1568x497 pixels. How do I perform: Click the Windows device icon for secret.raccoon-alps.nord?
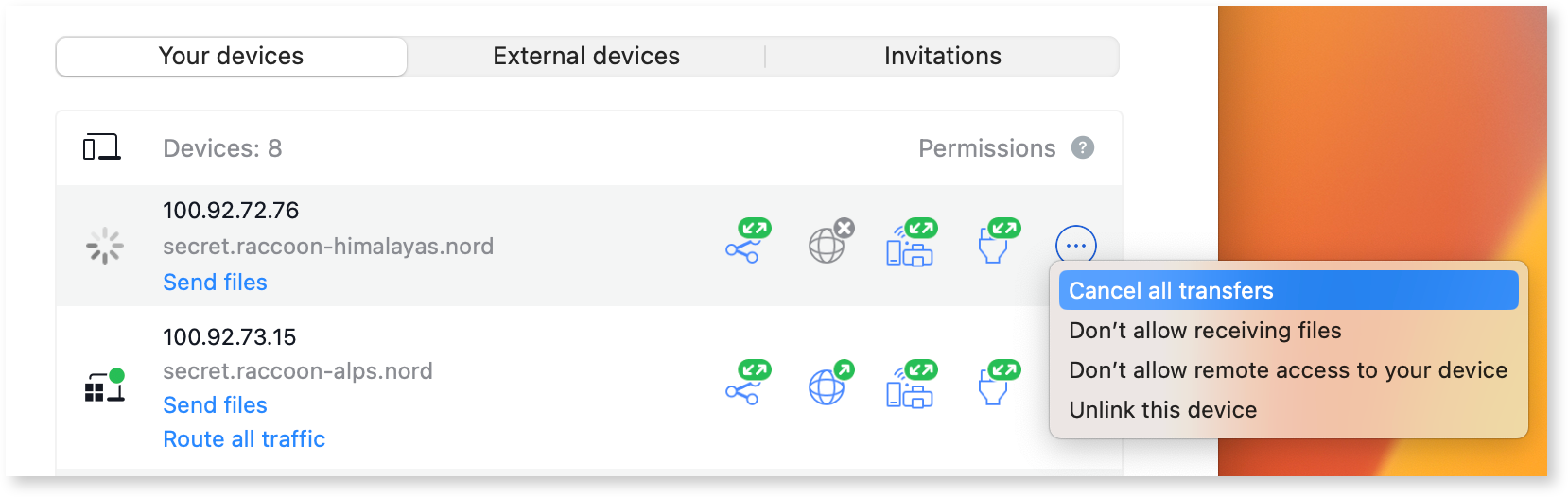click(x=104, y=386)
